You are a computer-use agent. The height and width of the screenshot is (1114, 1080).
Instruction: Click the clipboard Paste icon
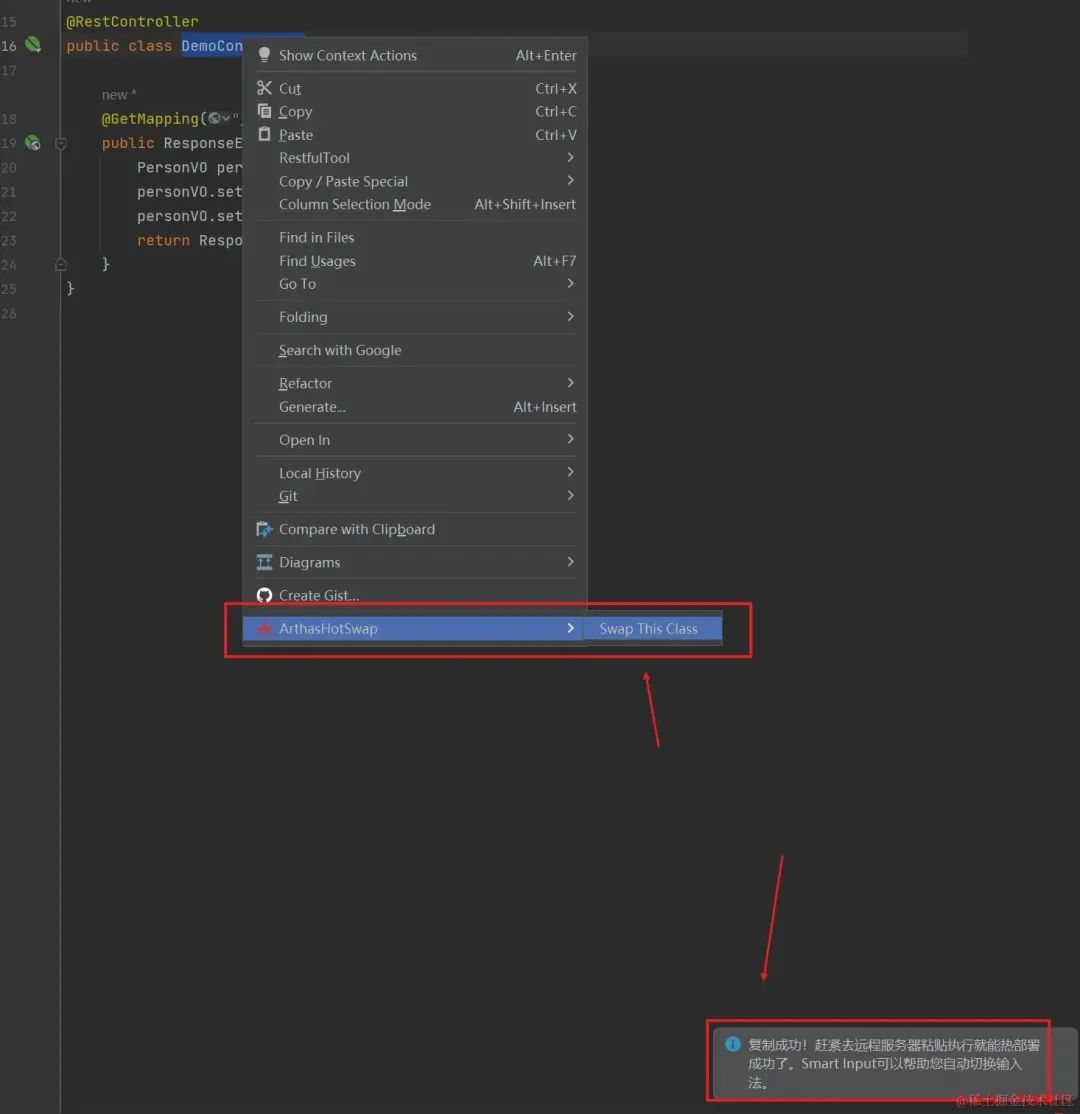[264, 134]
